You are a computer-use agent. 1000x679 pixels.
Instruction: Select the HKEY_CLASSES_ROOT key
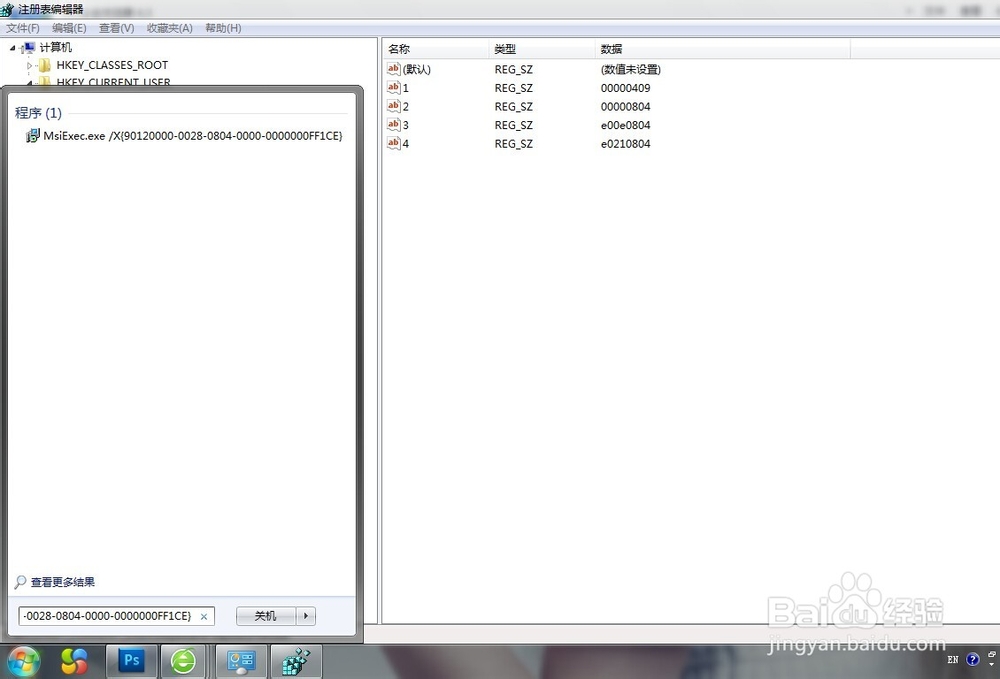click(x=112, y=65)
